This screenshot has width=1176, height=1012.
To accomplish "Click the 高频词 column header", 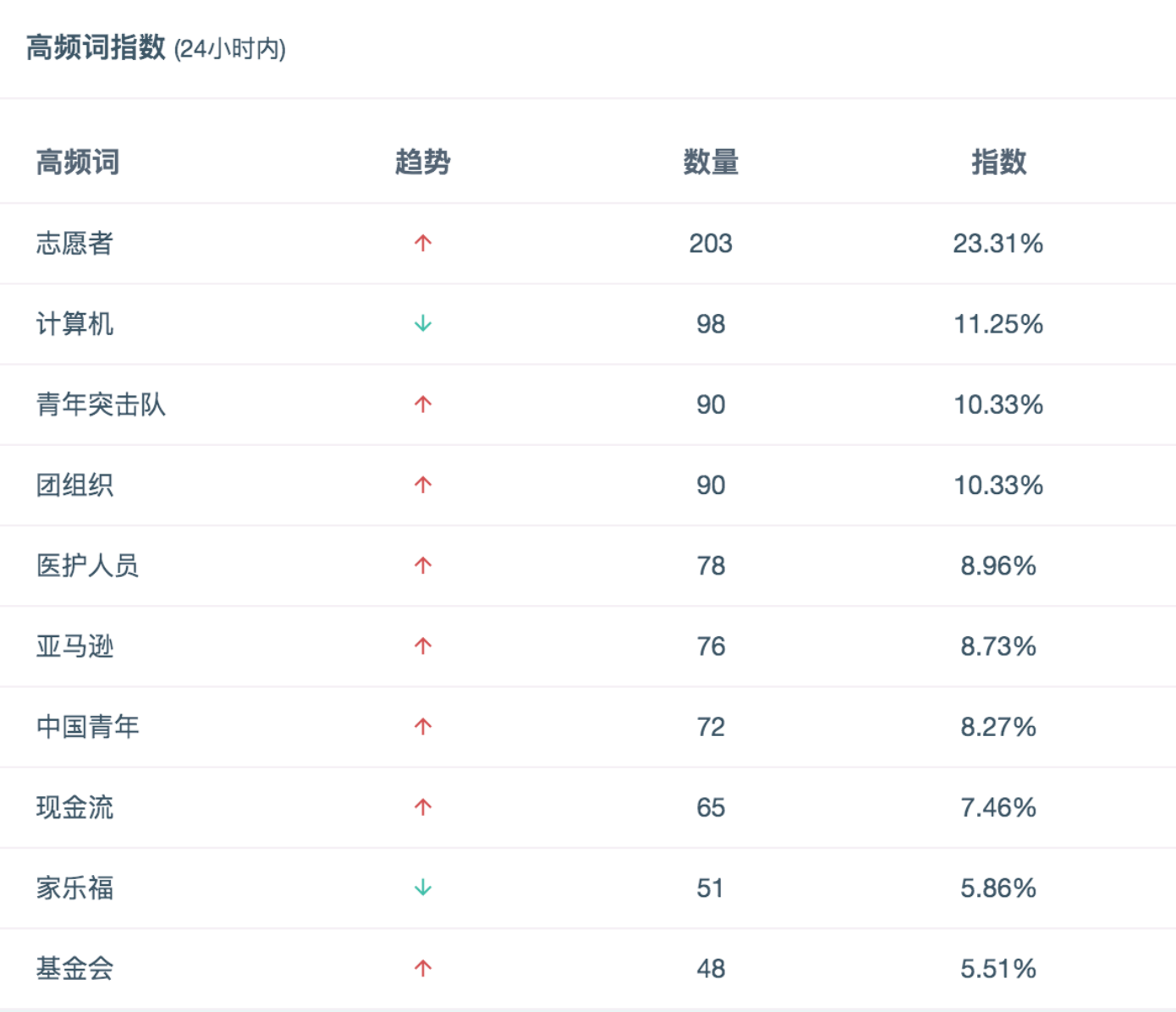I will (x=78, y=162).
